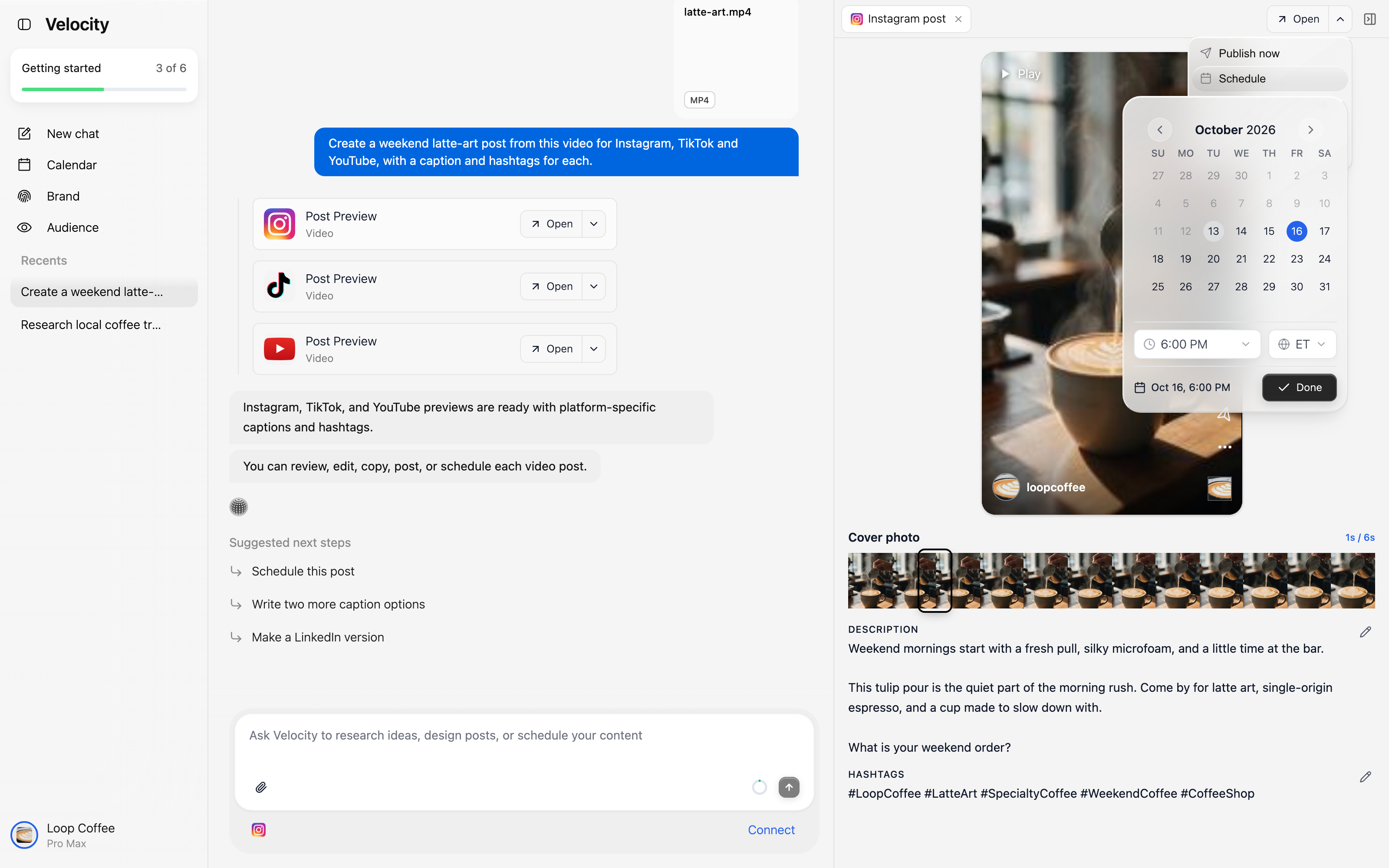This screenshot has width=1389, height=868.
Task: Select Schedule menu item
Action: [x=1270, y=79]
